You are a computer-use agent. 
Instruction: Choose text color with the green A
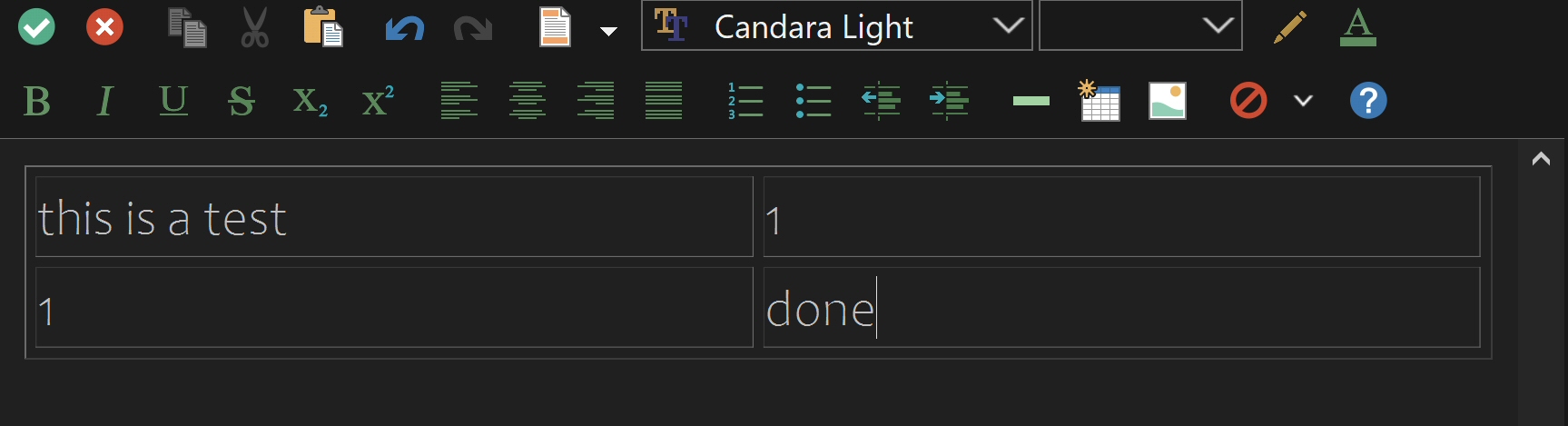[x=1358, y=27]
